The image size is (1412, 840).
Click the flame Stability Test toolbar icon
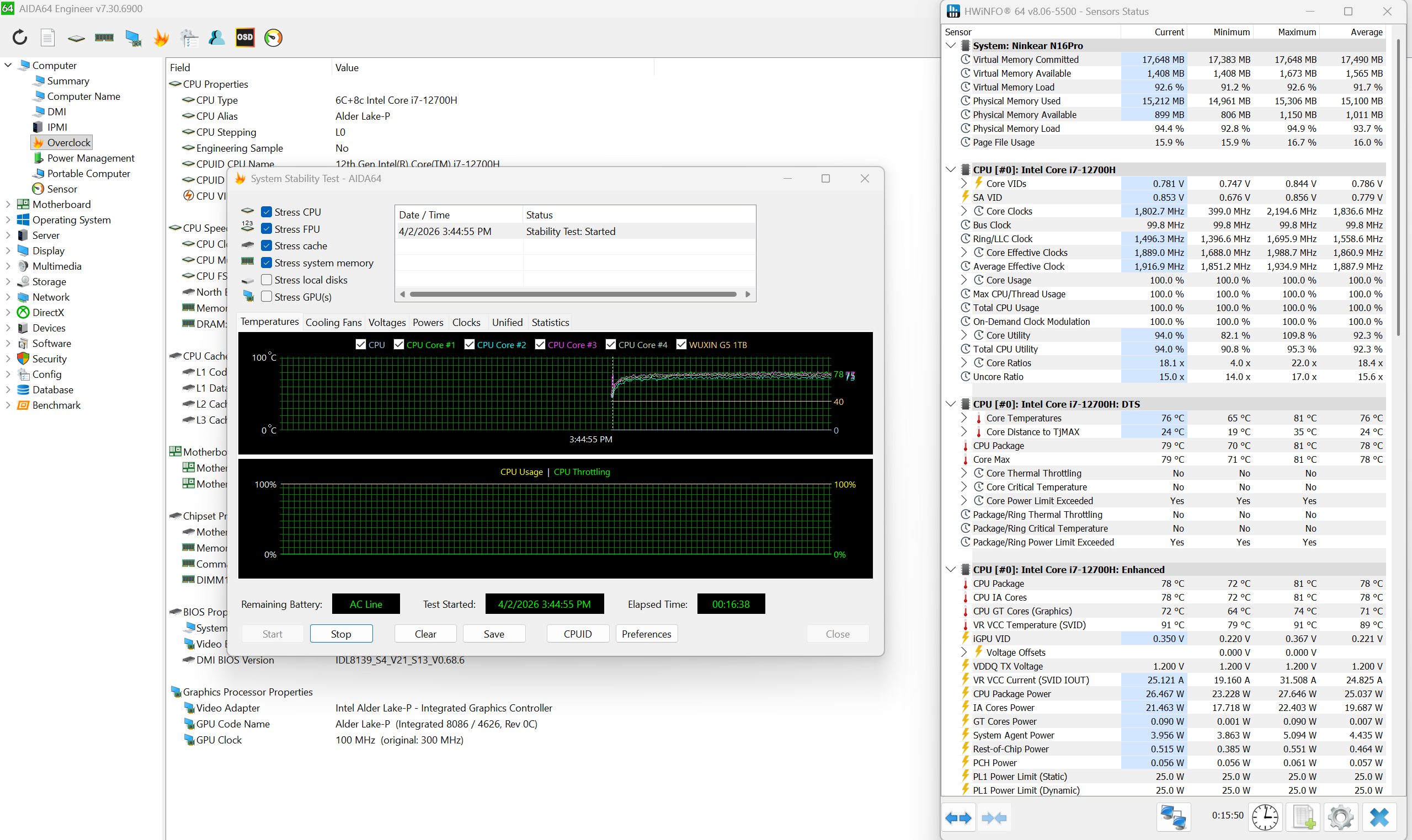pos(161,38)
